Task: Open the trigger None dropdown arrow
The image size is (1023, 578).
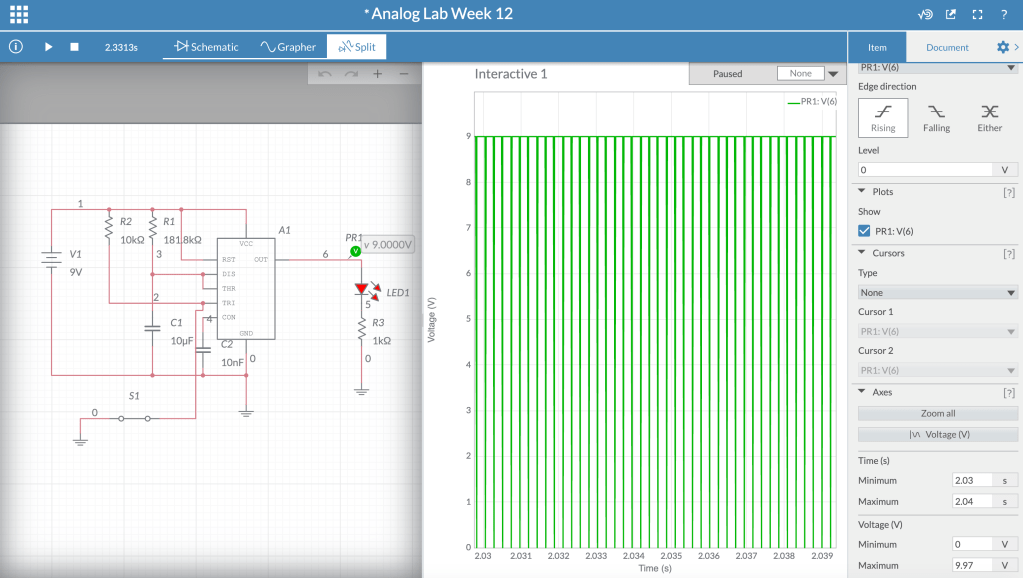Action: (833, 74)
